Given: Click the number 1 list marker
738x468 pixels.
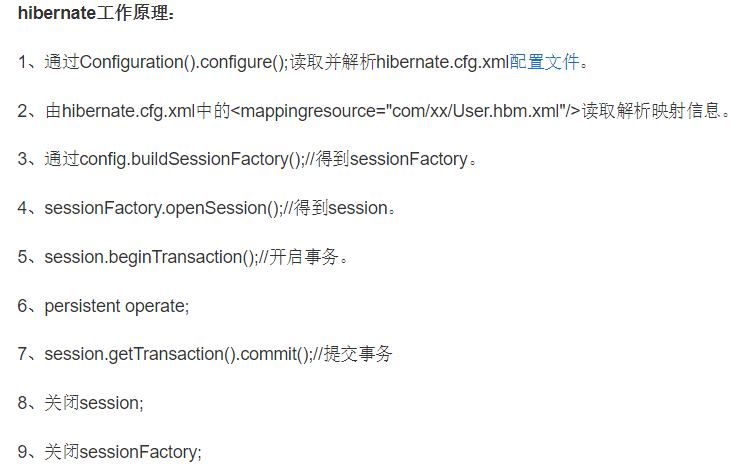Looking at the screenshot, I should [x=22, y=62].
